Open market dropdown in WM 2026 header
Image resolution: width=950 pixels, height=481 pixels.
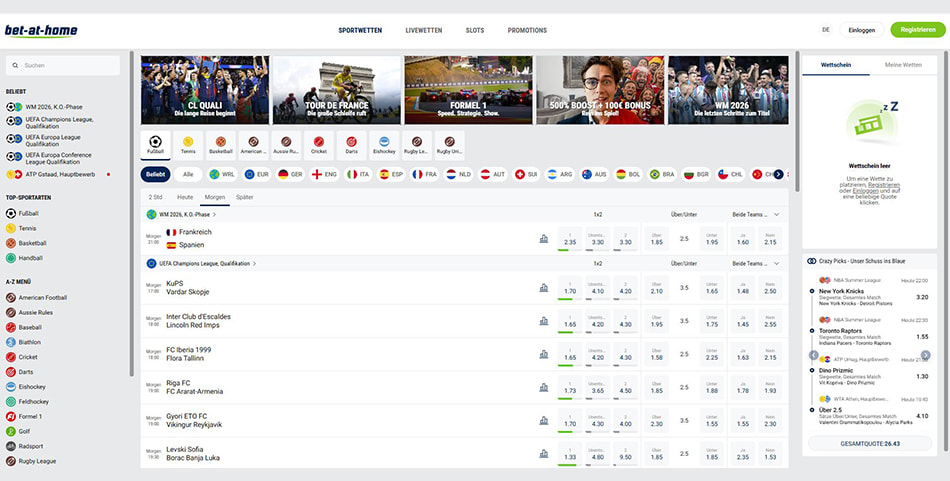(x=777, y=214)
